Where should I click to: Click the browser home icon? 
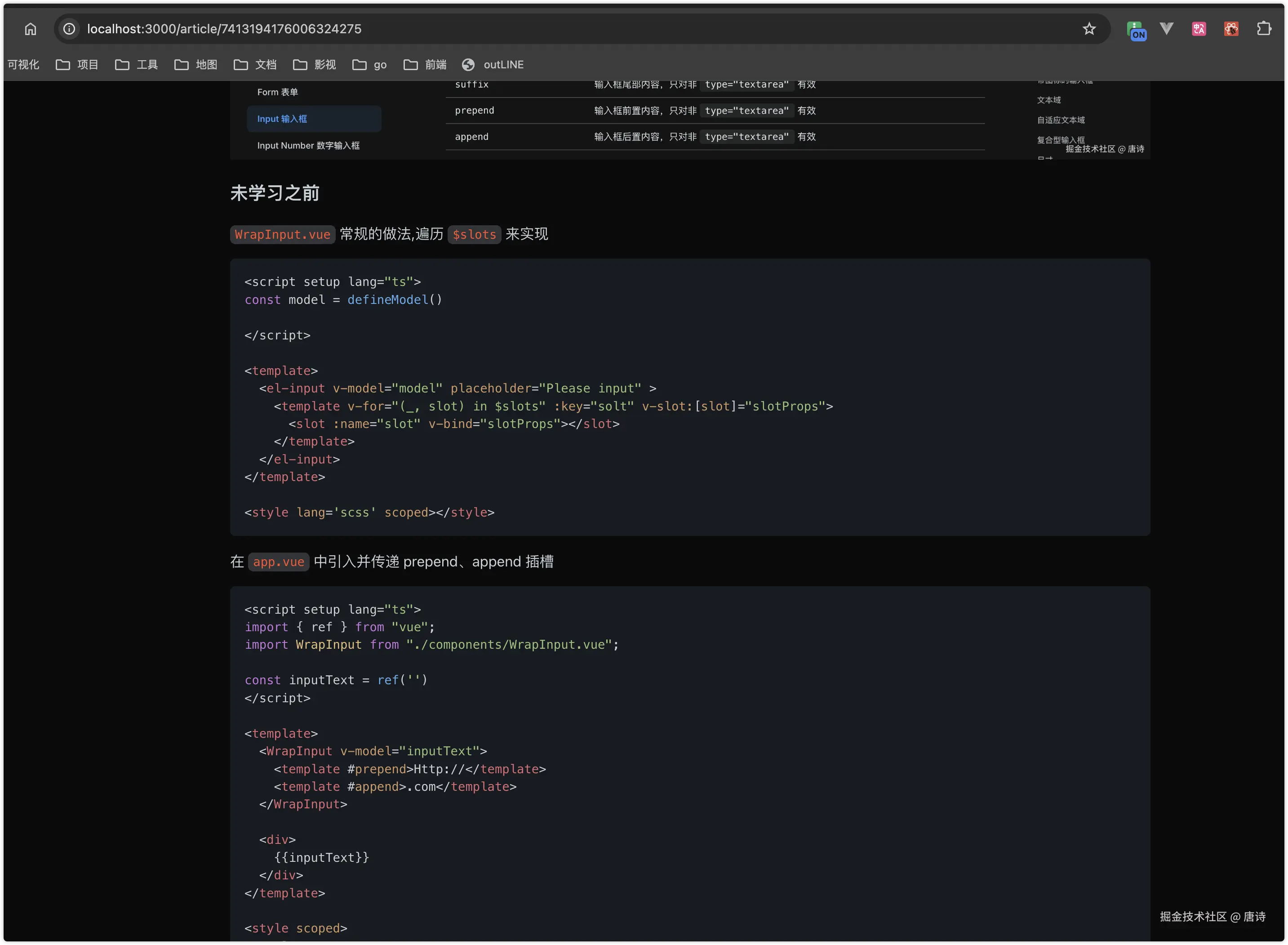pyautogui.click(x=30, y=29)
